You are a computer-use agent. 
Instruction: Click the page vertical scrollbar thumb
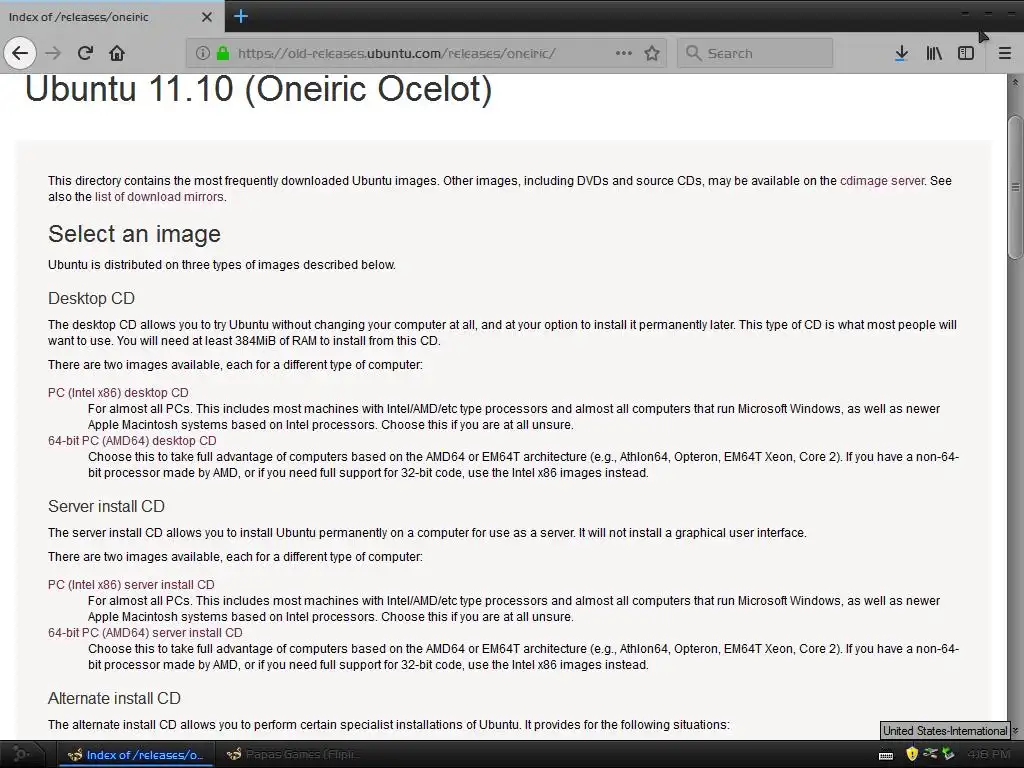tap(1015, 187)
